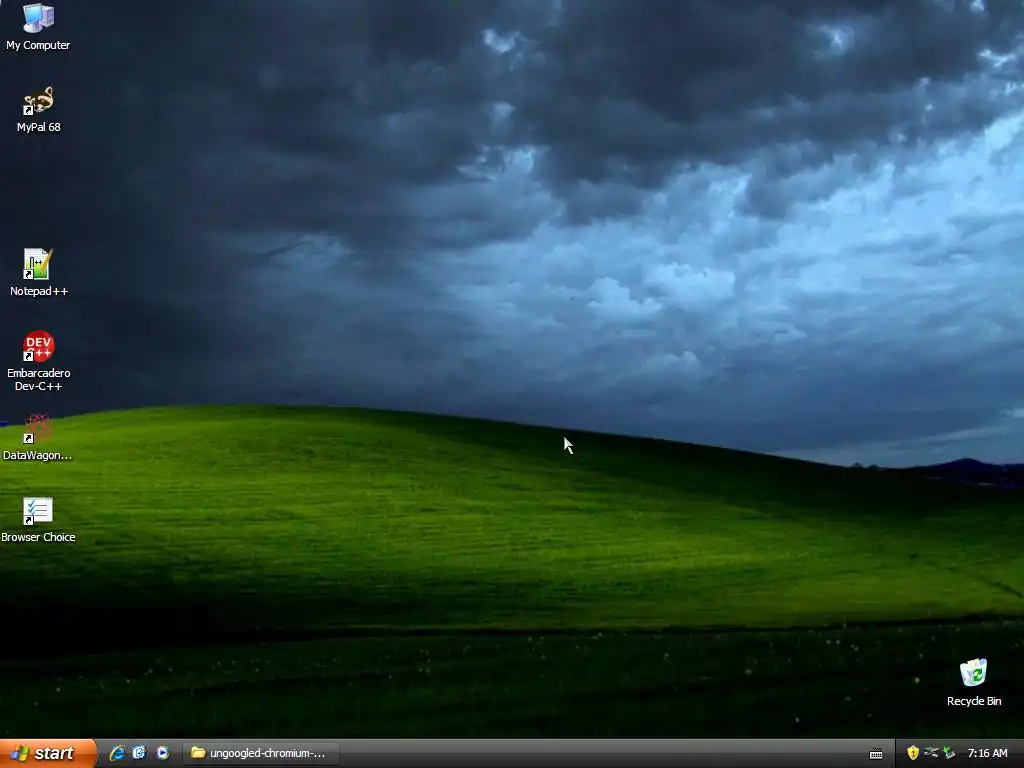Viewport: 1024px width, 768px height.
Task: Switch to the ungoogled-chromium taskbar window
Action: (260, 753)
